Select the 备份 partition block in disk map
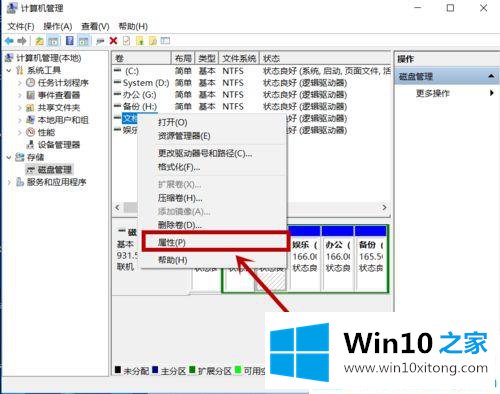 (x=371, y=258)
